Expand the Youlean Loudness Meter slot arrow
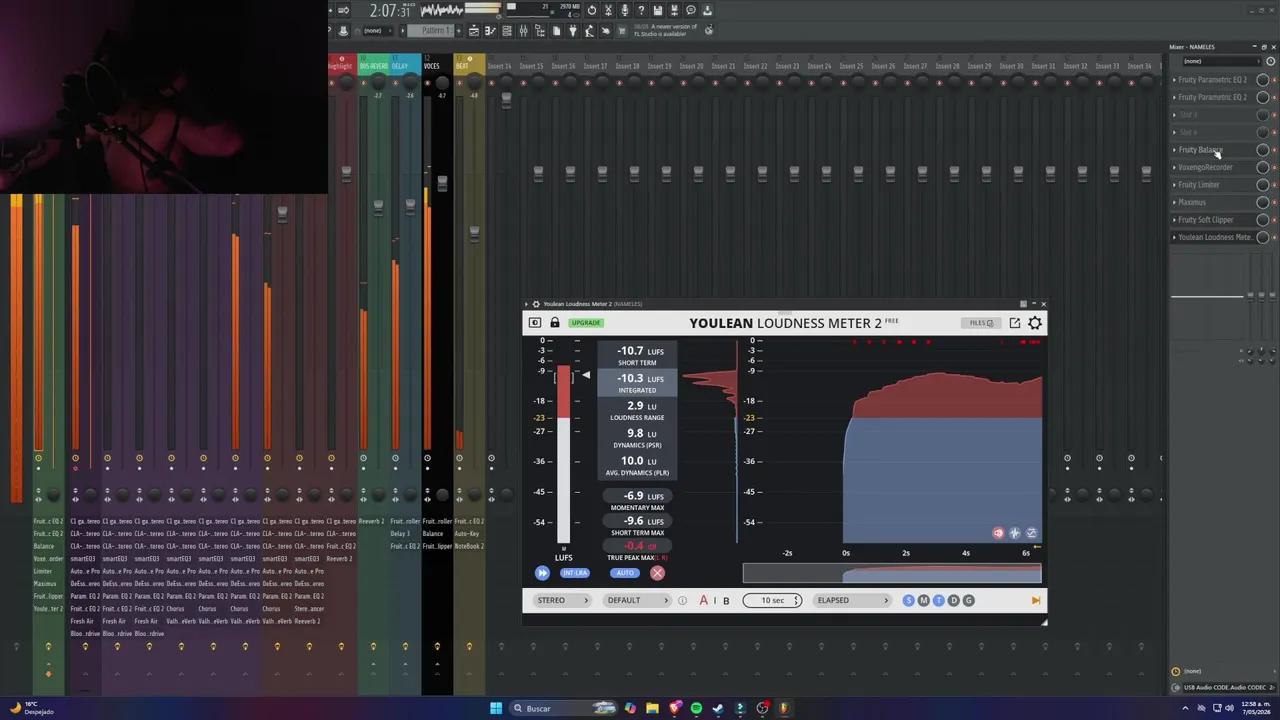This screenshot has height=720, width=1280. point(1174,237)
